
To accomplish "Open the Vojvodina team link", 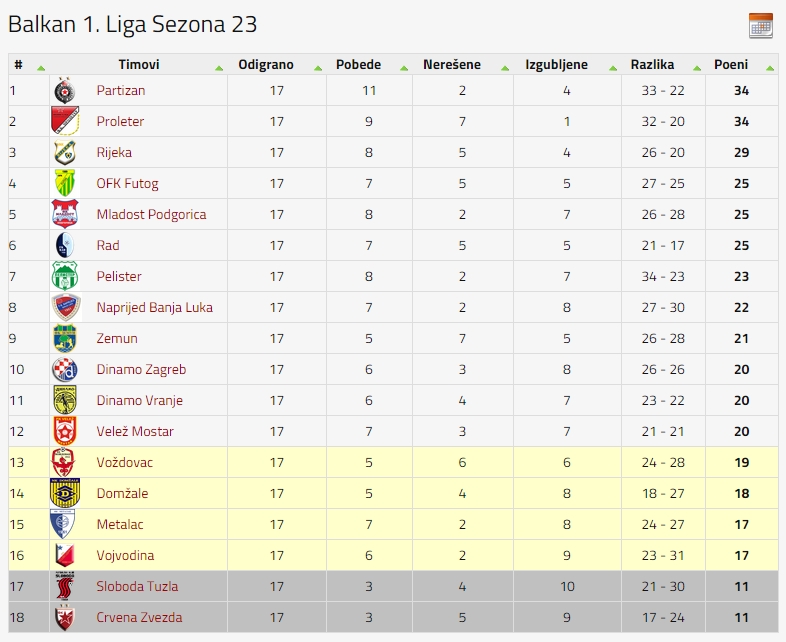I will [x=125, y=555].
